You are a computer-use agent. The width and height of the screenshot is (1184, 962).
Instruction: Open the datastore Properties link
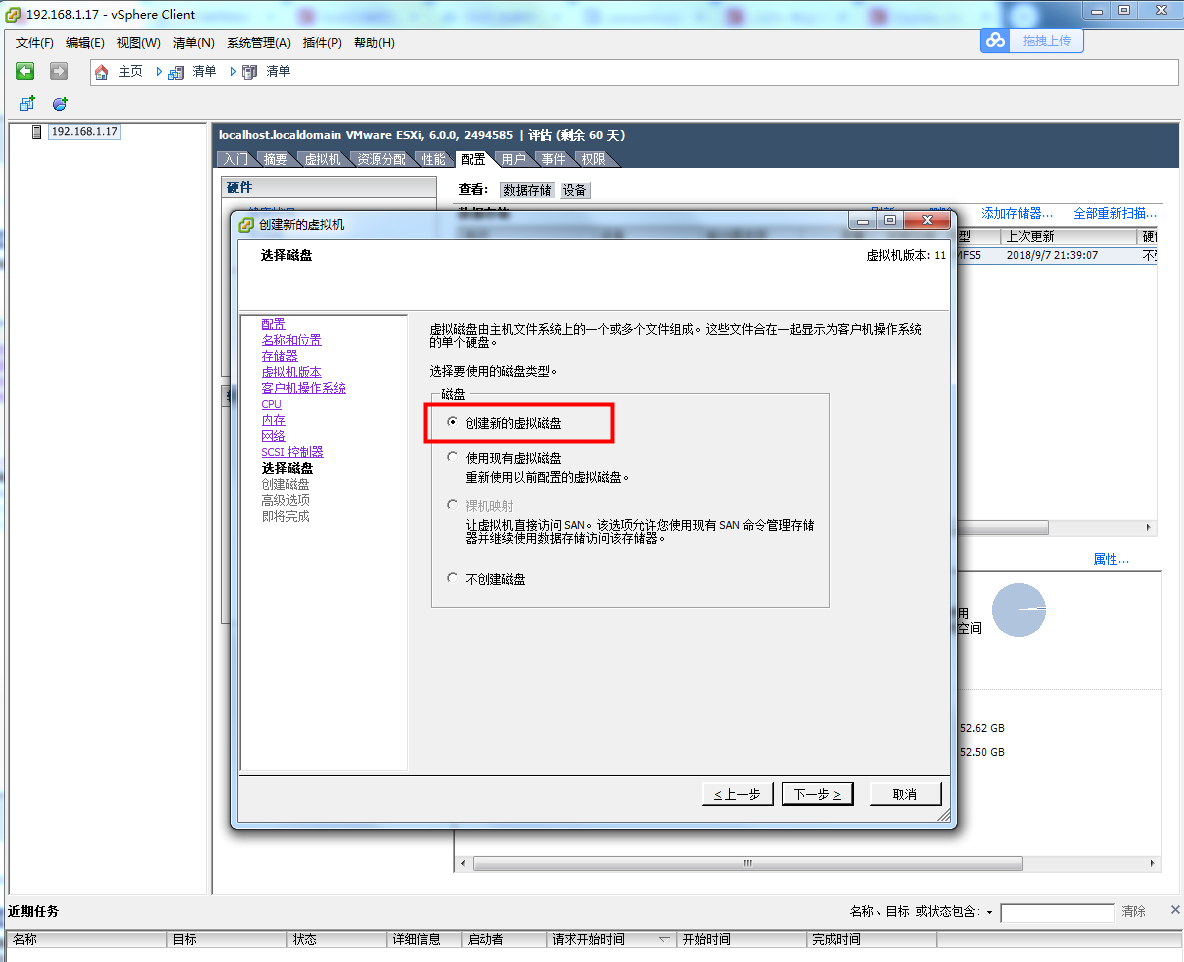click(x=1111, y=560)
